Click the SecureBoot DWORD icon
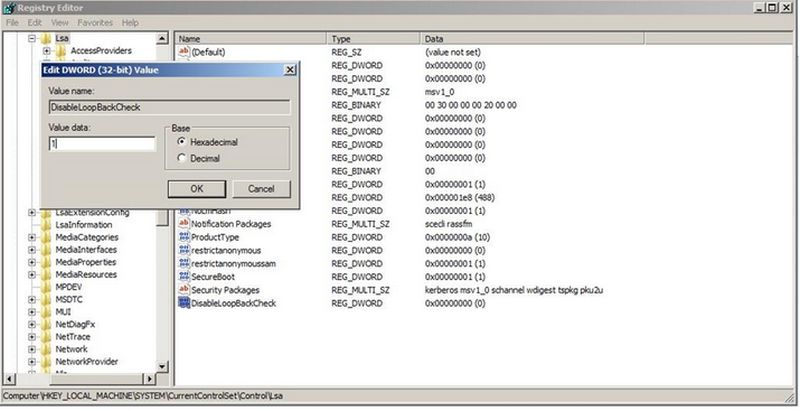The width and height of the screenshot is (800, 411). pos(184,276)
